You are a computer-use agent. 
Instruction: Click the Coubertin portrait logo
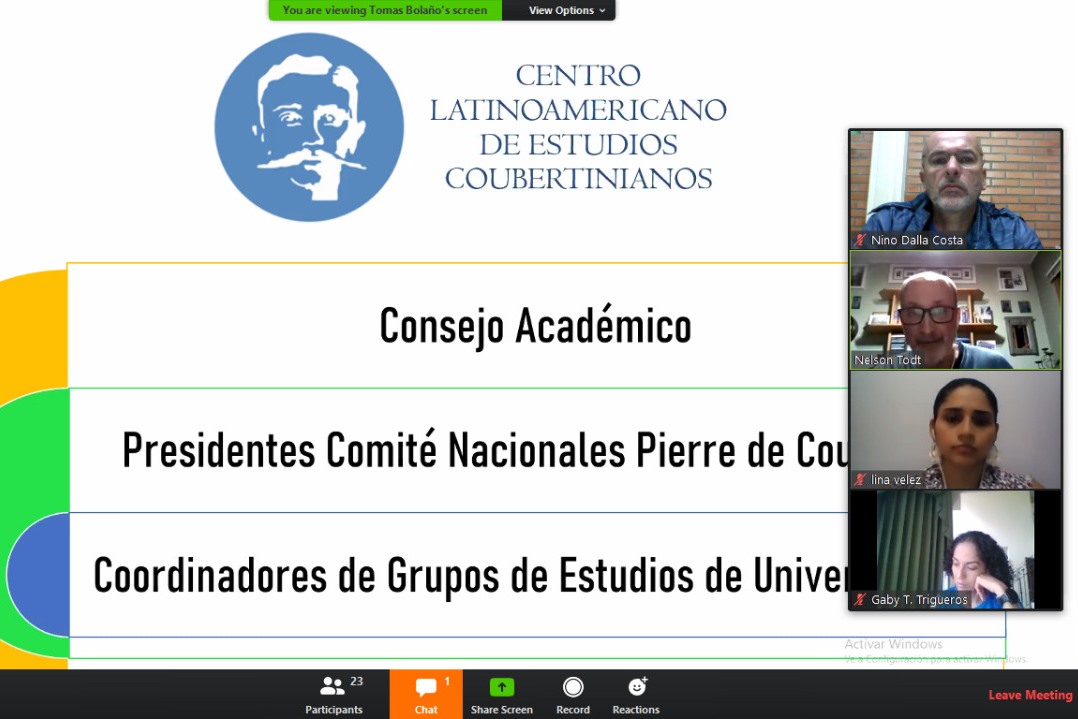point(309,127)
